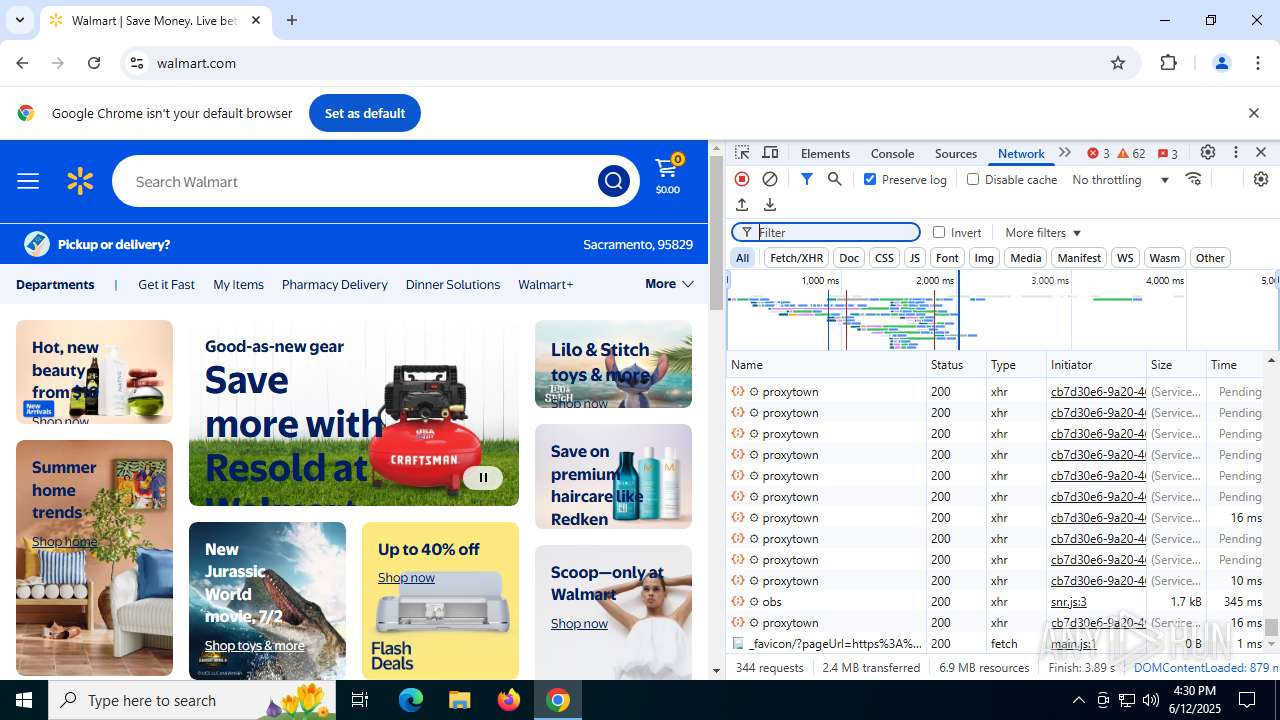Viewport: 1280px width, 720px height.
Task: Open No throttling dropdown
Action: (1120, 179)
